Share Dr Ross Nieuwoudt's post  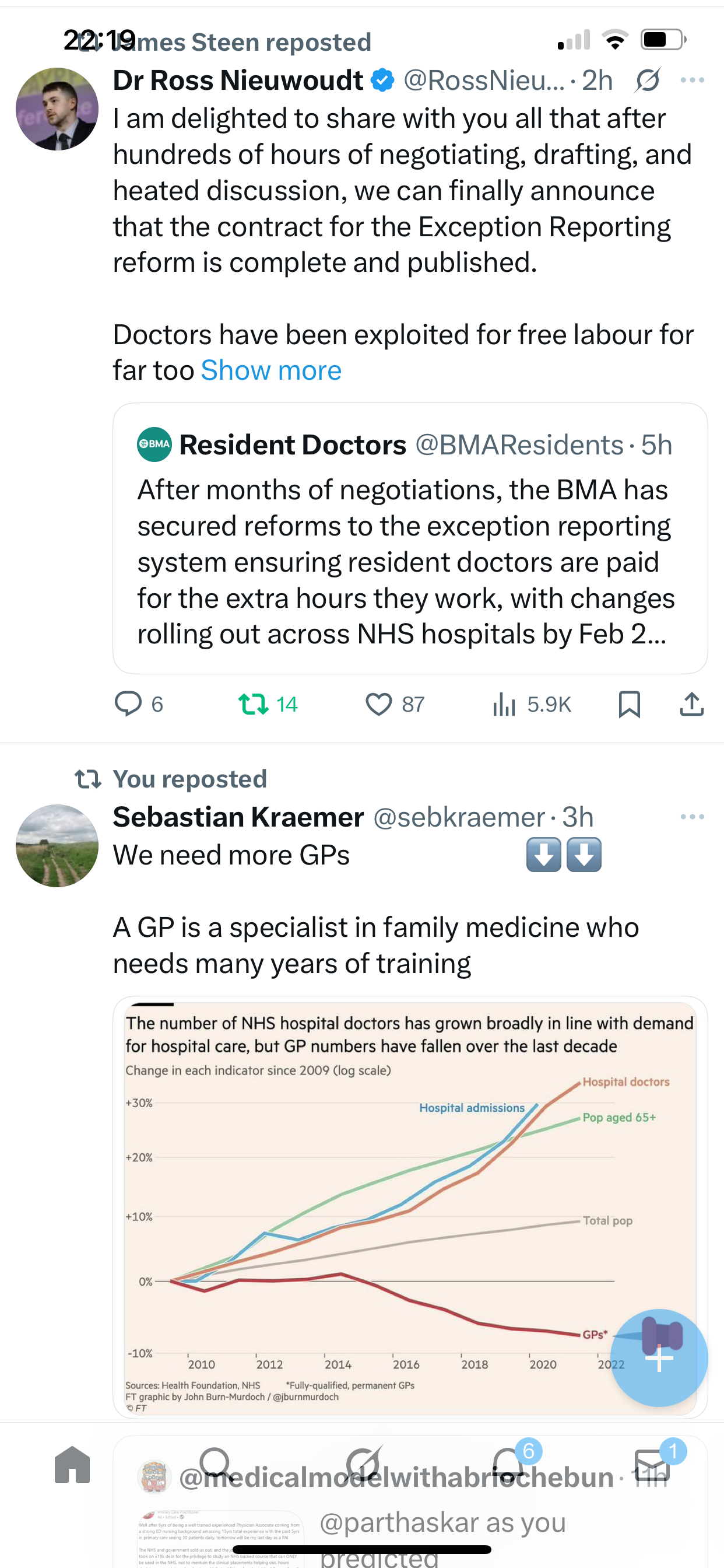point(692,704)
